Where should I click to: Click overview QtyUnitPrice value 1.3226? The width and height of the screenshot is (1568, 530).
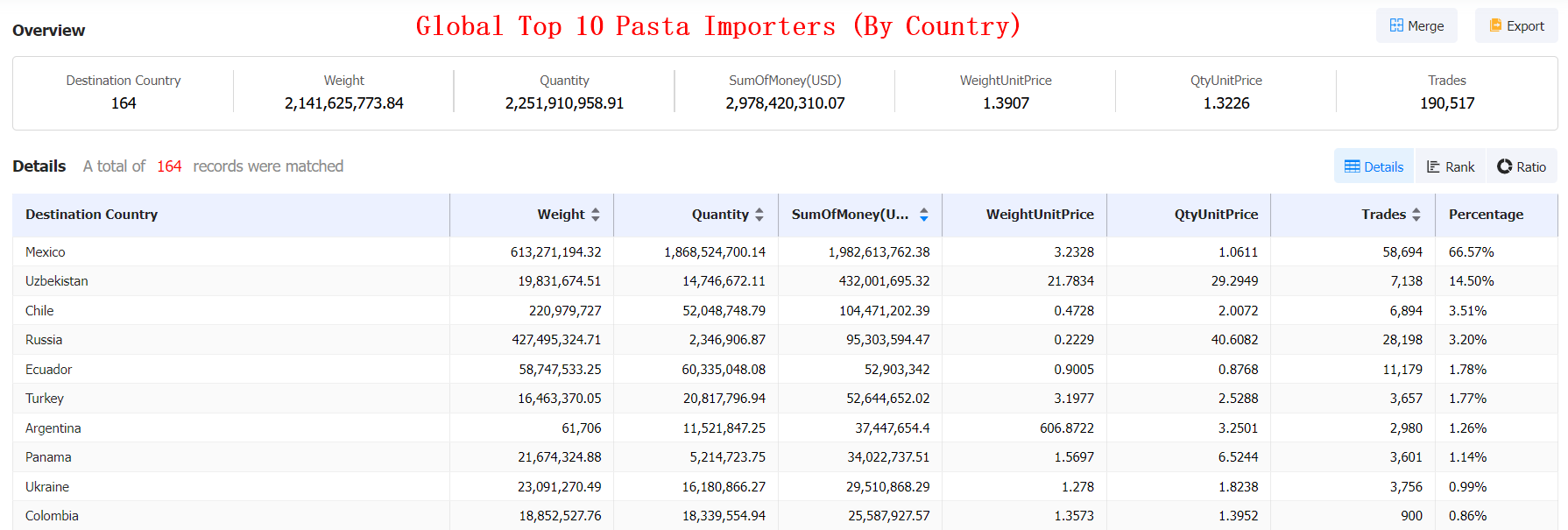pyautogui.click(x=1226, y=103)
